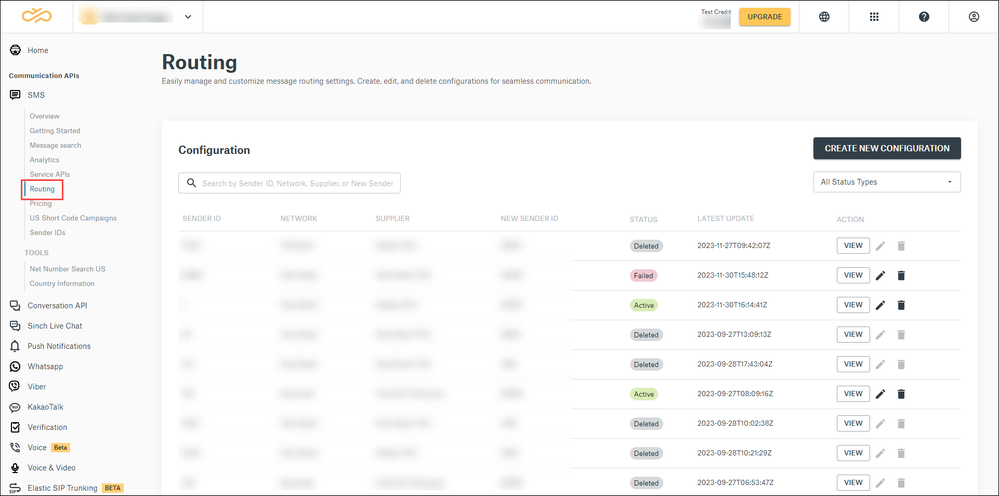Open the user account profile icon
This screenshot has width=999, height=496.
(x=974, y=17)
